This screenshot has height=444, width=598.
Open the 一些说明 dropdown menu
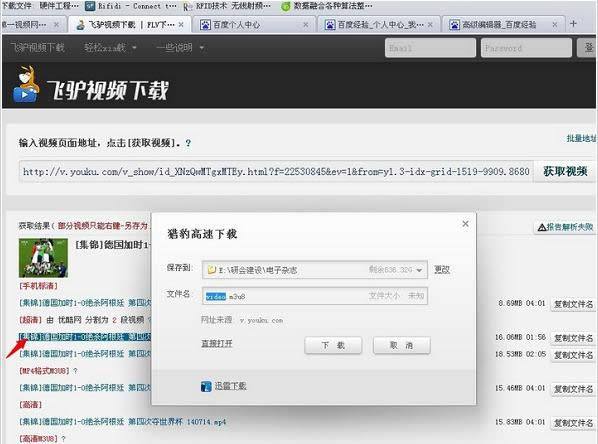click(x=180, y=48)
